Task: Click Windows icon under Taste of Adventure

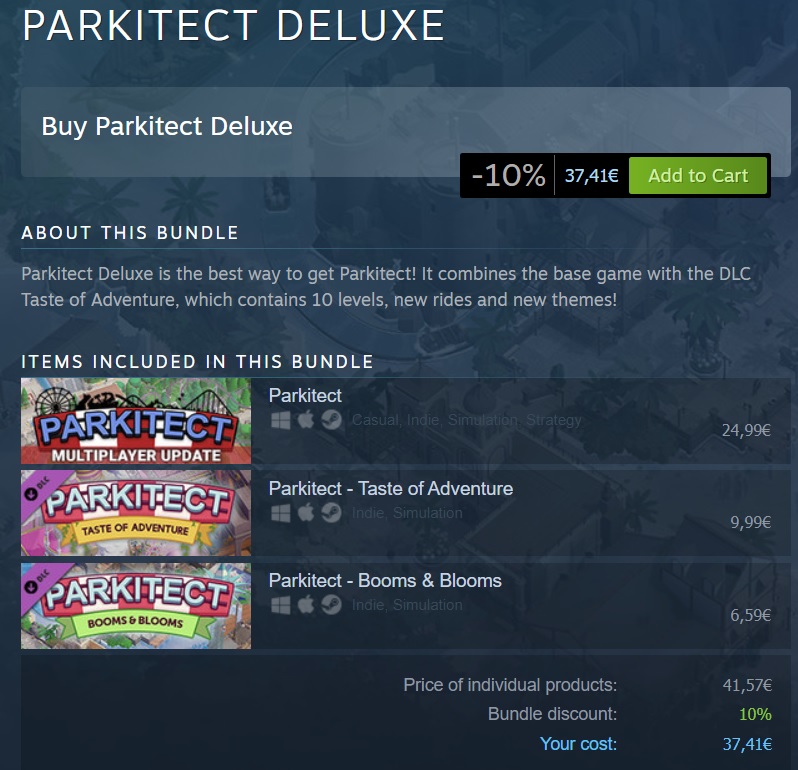Action: pyautogui.click(x=280, y=513)
